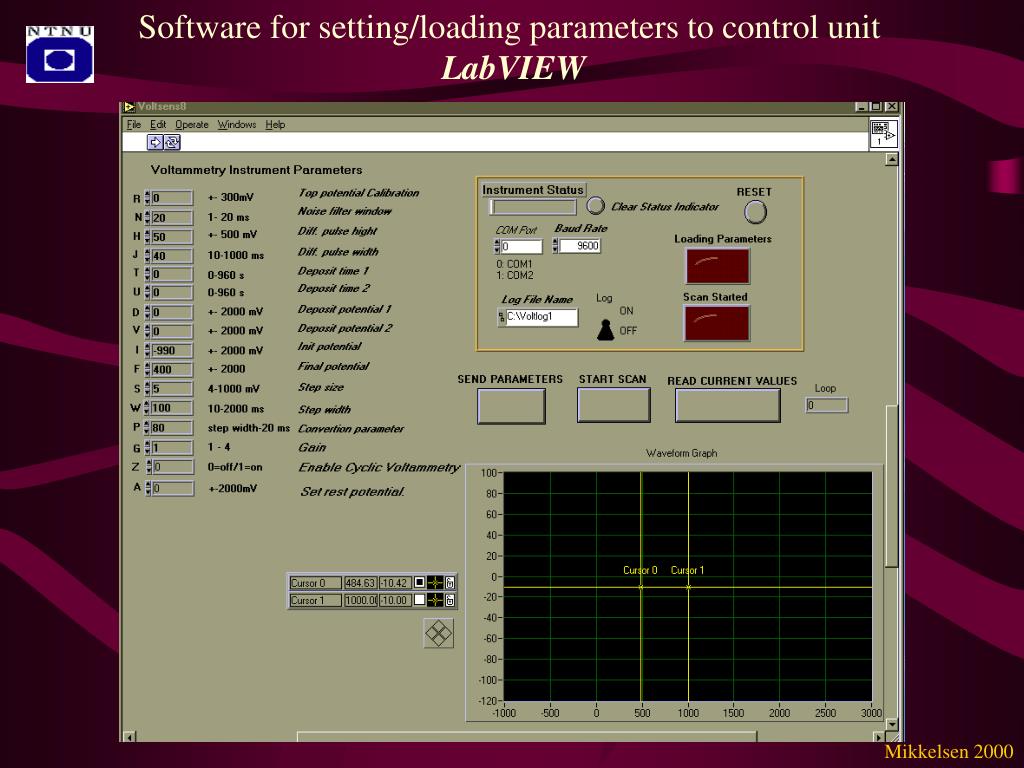Click the VI connector icon at top right

tap(884, 134)
